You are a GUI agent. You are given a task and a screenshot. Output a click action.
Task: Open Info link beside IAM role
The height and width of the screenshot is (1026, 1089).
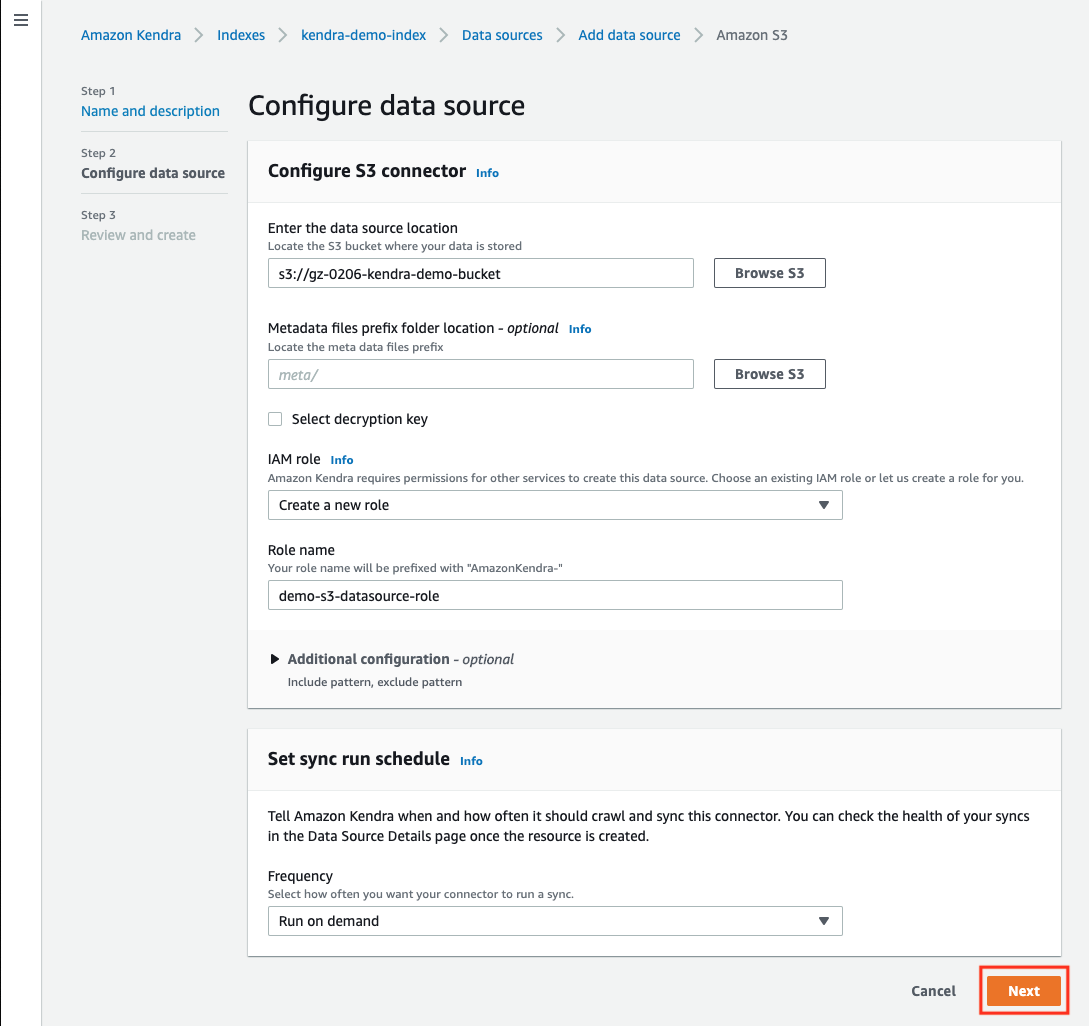point(342,460)
